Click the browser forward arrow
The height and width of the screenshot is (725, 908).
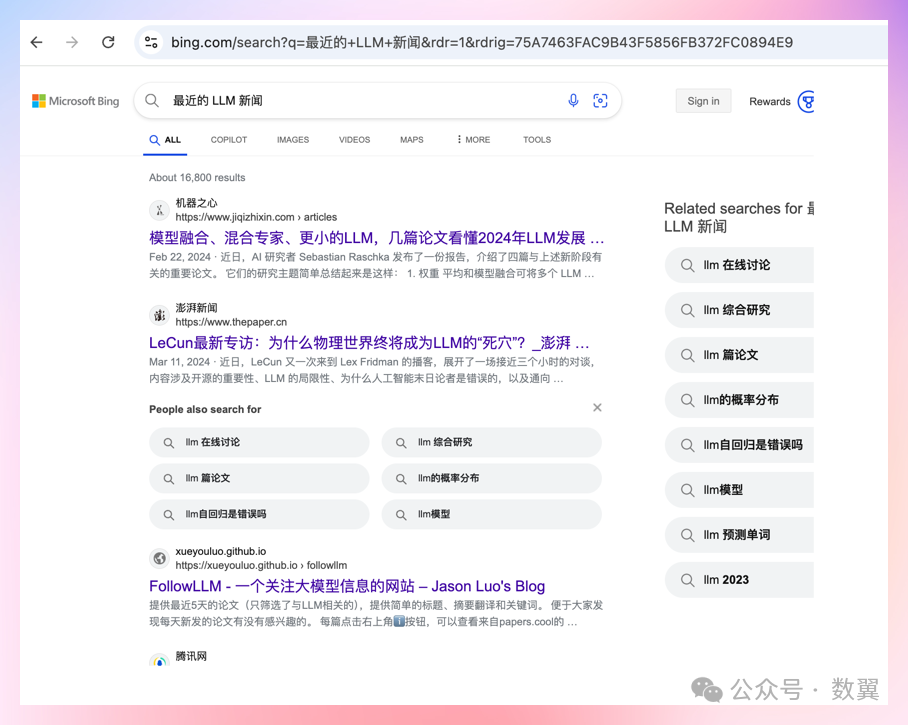click(x=72, y=42)
